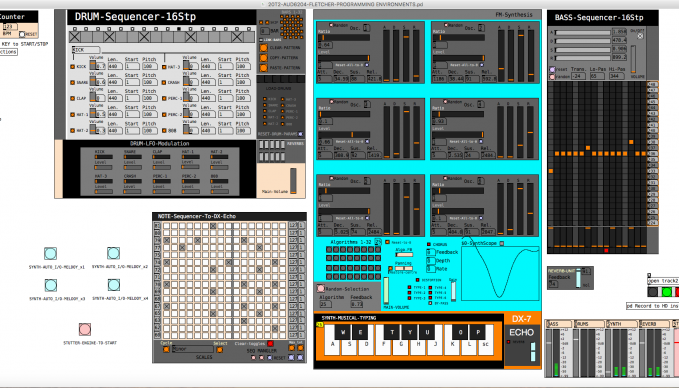The height and width of the screenshot is (388, 679).
Task: Enable the CHORUS toggle
Action: pos(429,244)
